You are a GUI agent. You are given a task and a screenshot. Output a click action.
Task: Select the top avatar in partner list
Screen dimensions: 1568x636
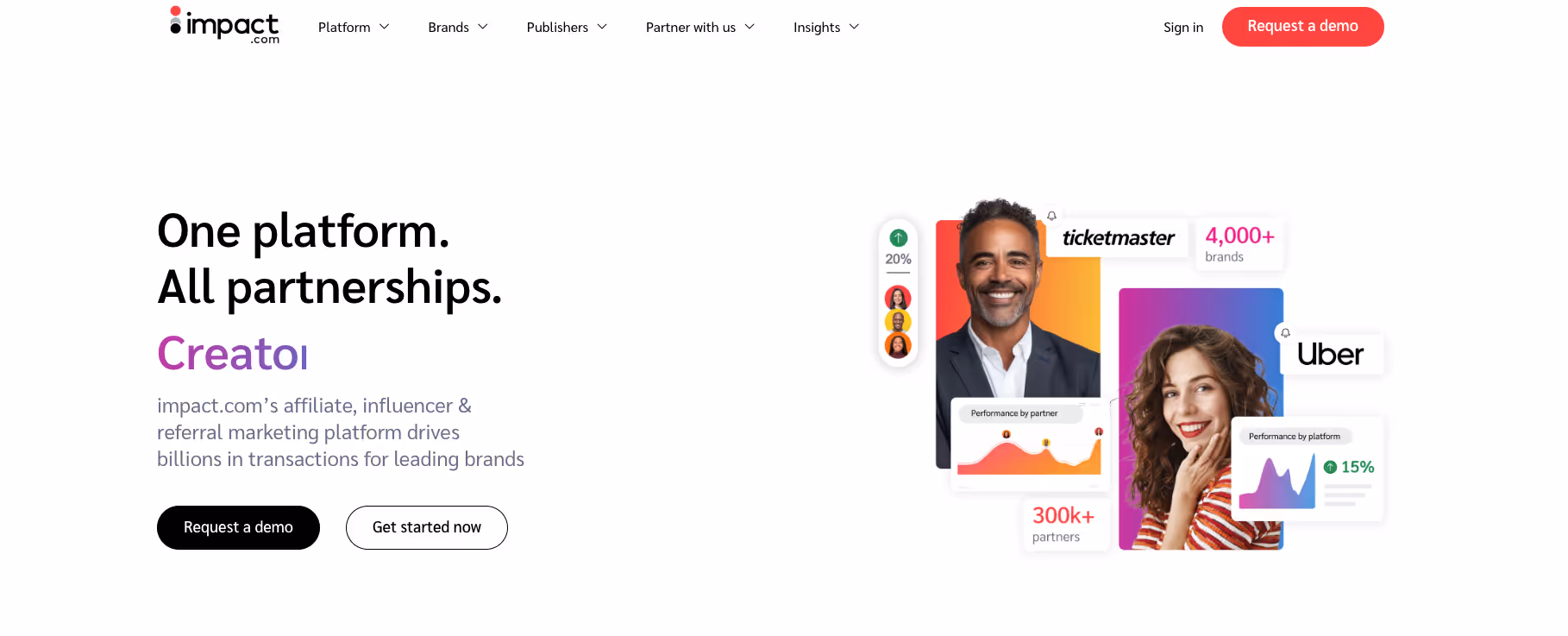898,298
